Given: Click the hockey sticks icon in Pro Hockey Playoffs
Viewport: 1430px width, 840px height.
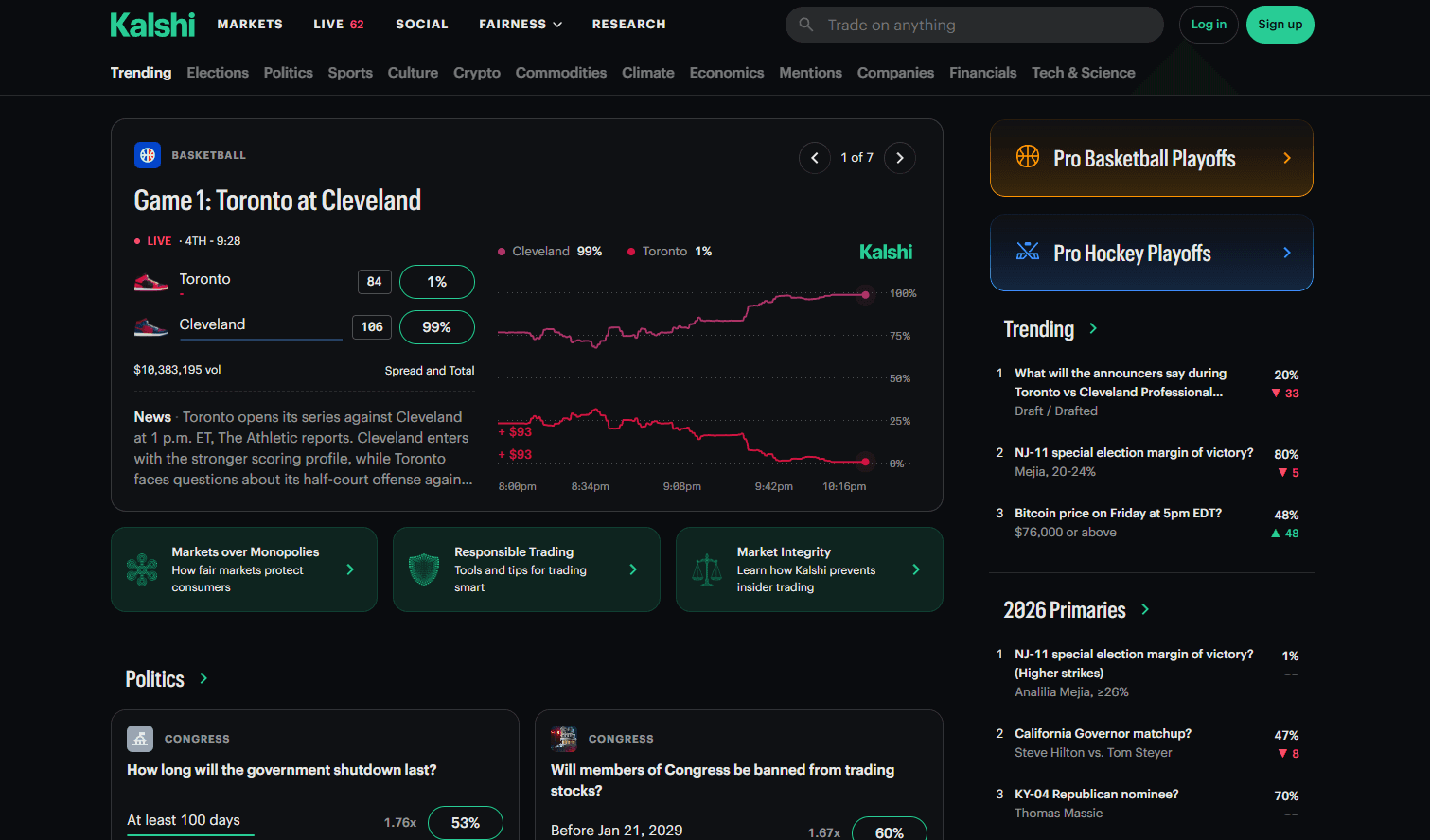Looking at the screenshot, I should click(x=1028, y=252).
